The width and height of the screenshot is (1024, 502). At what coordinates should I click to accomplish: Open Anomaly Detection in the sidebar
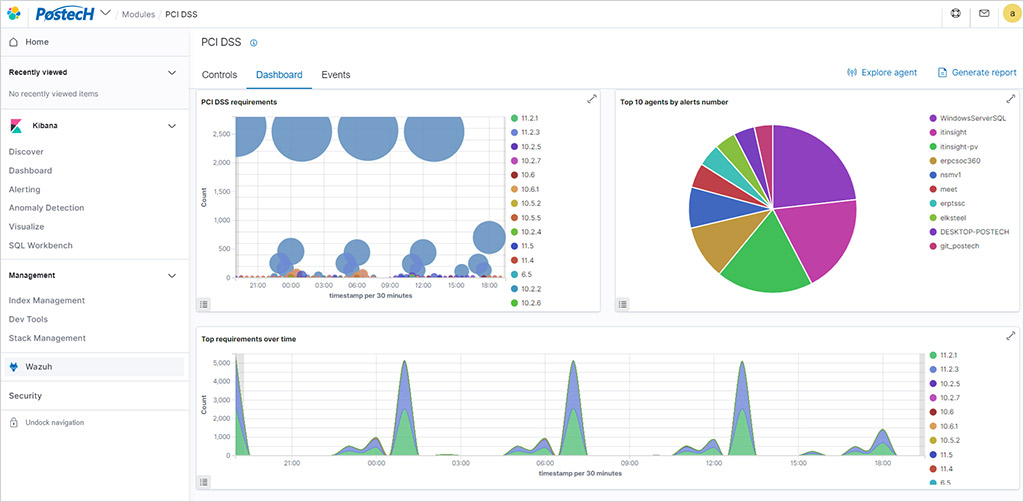46,208
